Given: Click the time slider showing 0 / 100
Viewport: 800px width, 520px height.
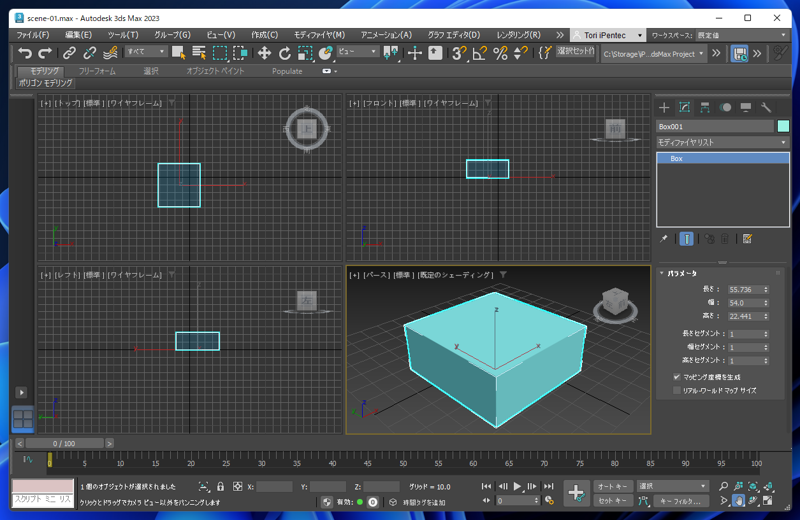Looking at the screenshot, I should pyautogui.click(x=65, y=443).
